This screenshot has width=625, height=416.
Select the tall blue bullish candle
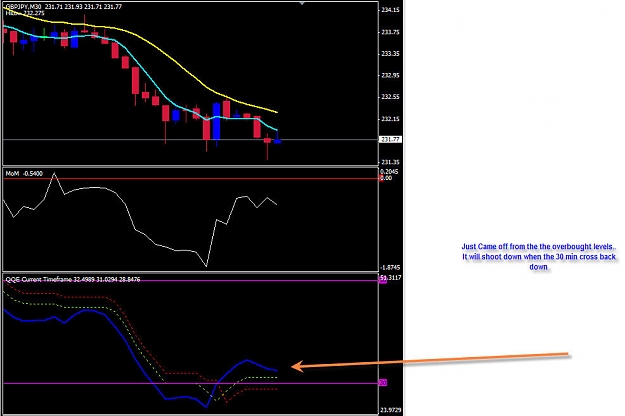[x=216, y=121]
